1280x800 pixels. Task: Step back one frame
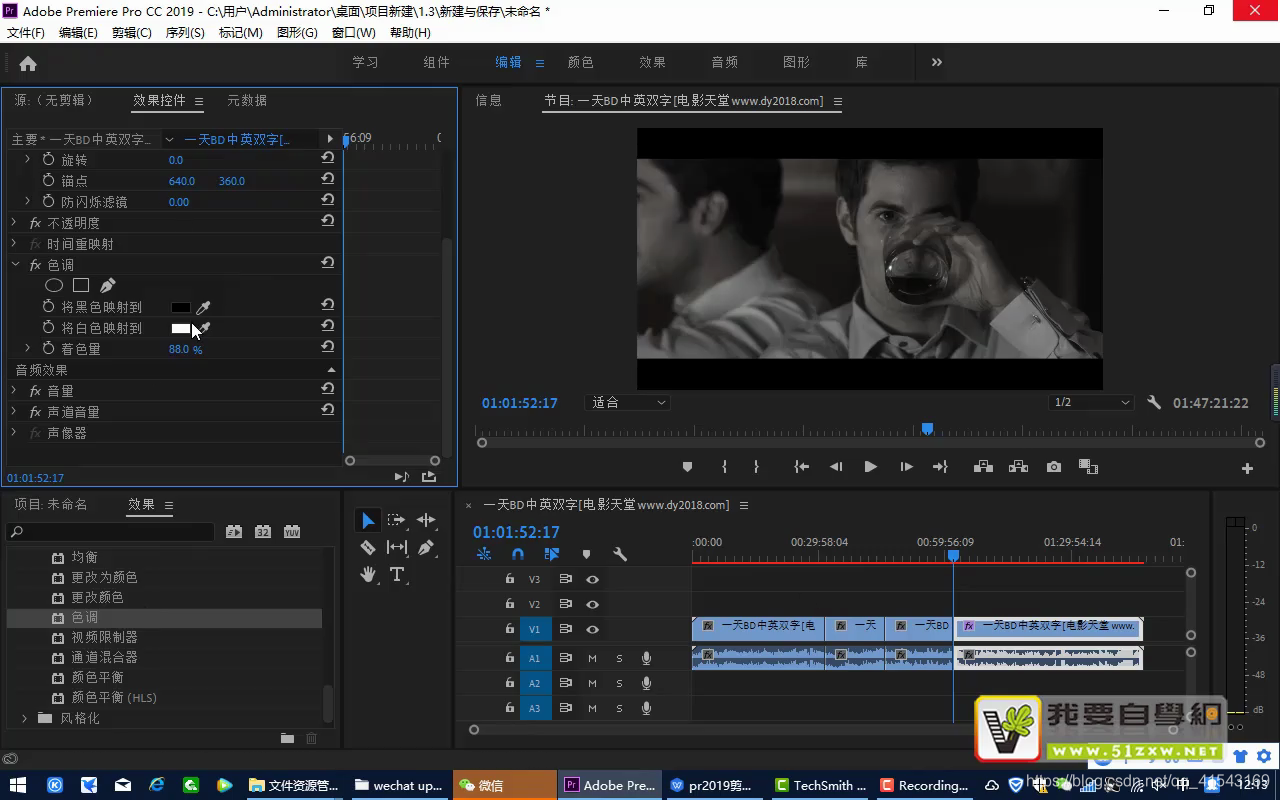tap(836, 467)
